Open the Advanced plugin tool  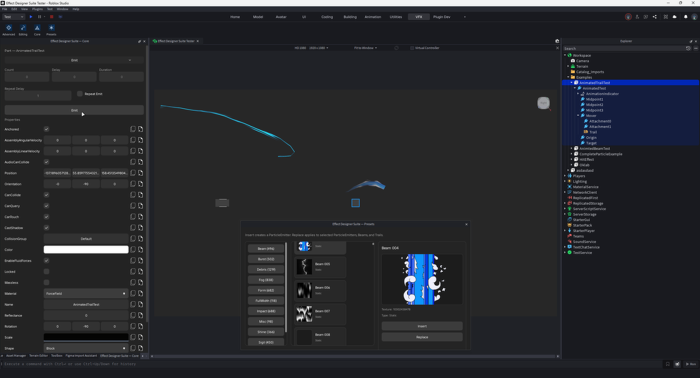8,29
